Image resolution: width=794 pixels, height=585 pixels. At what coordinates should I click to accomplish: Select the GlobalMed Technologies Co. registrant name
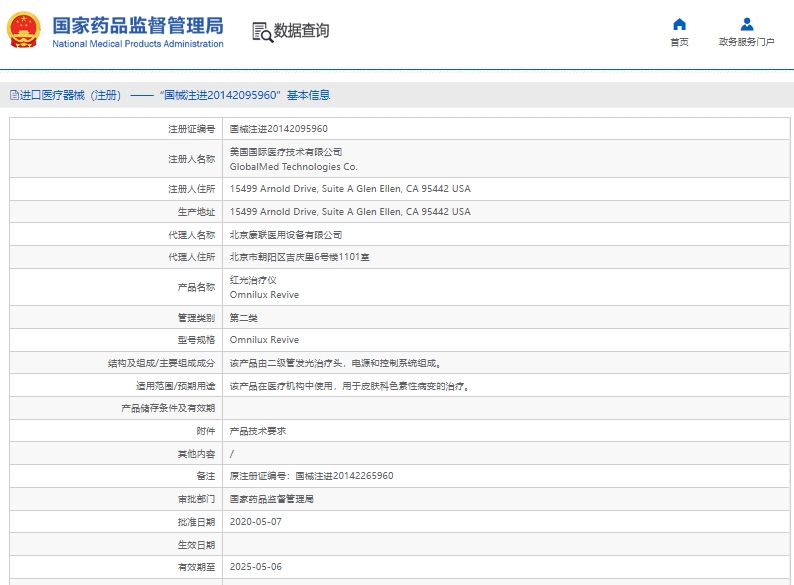coord(293,167)
